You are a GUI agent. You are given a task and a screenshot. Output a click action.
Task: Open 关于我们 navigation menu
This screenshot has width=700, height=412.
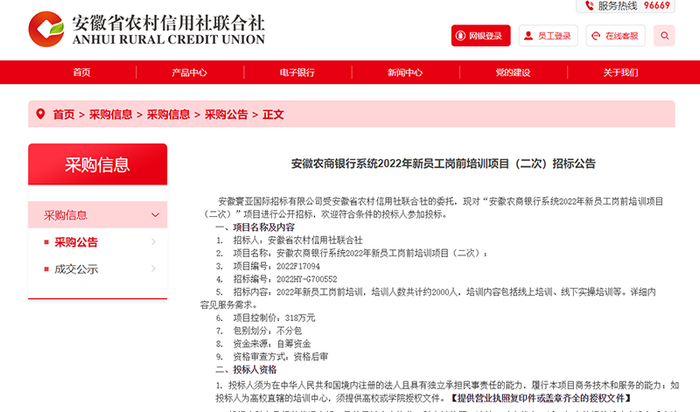[x=621, y=72]
